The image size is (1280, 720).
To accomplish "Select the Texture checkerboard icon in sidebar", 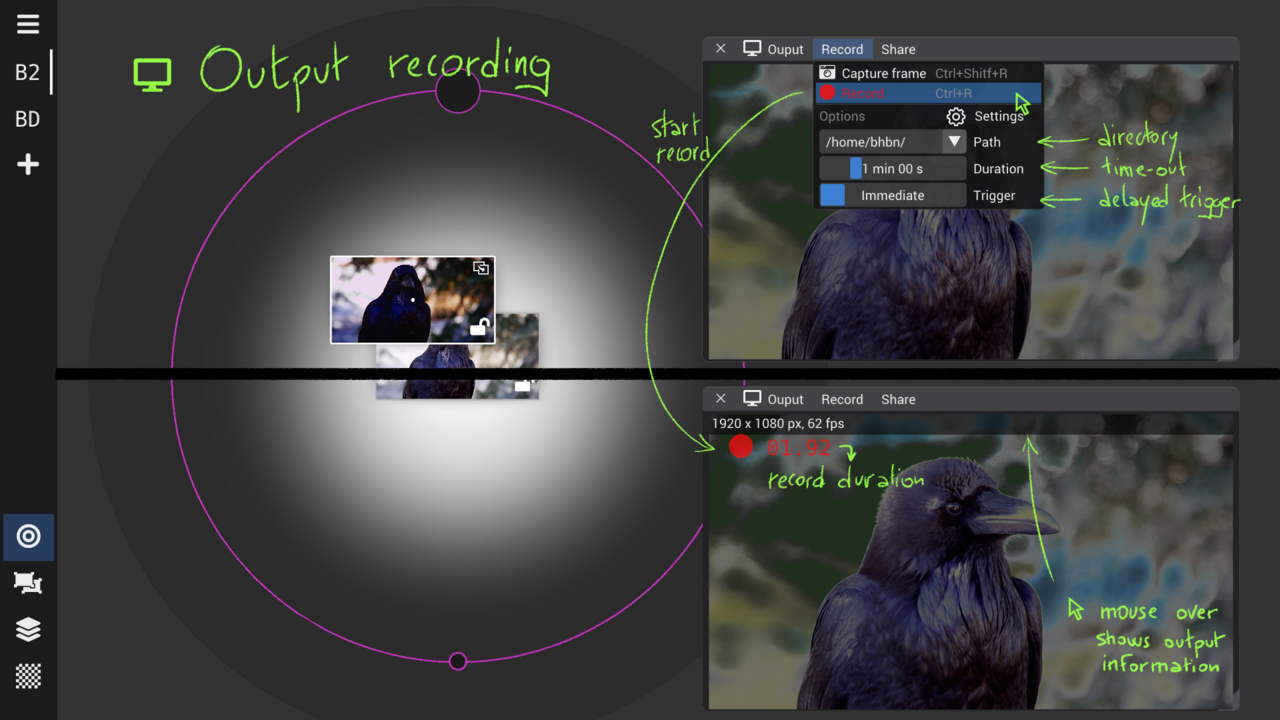I will click(x=28, y=676).
